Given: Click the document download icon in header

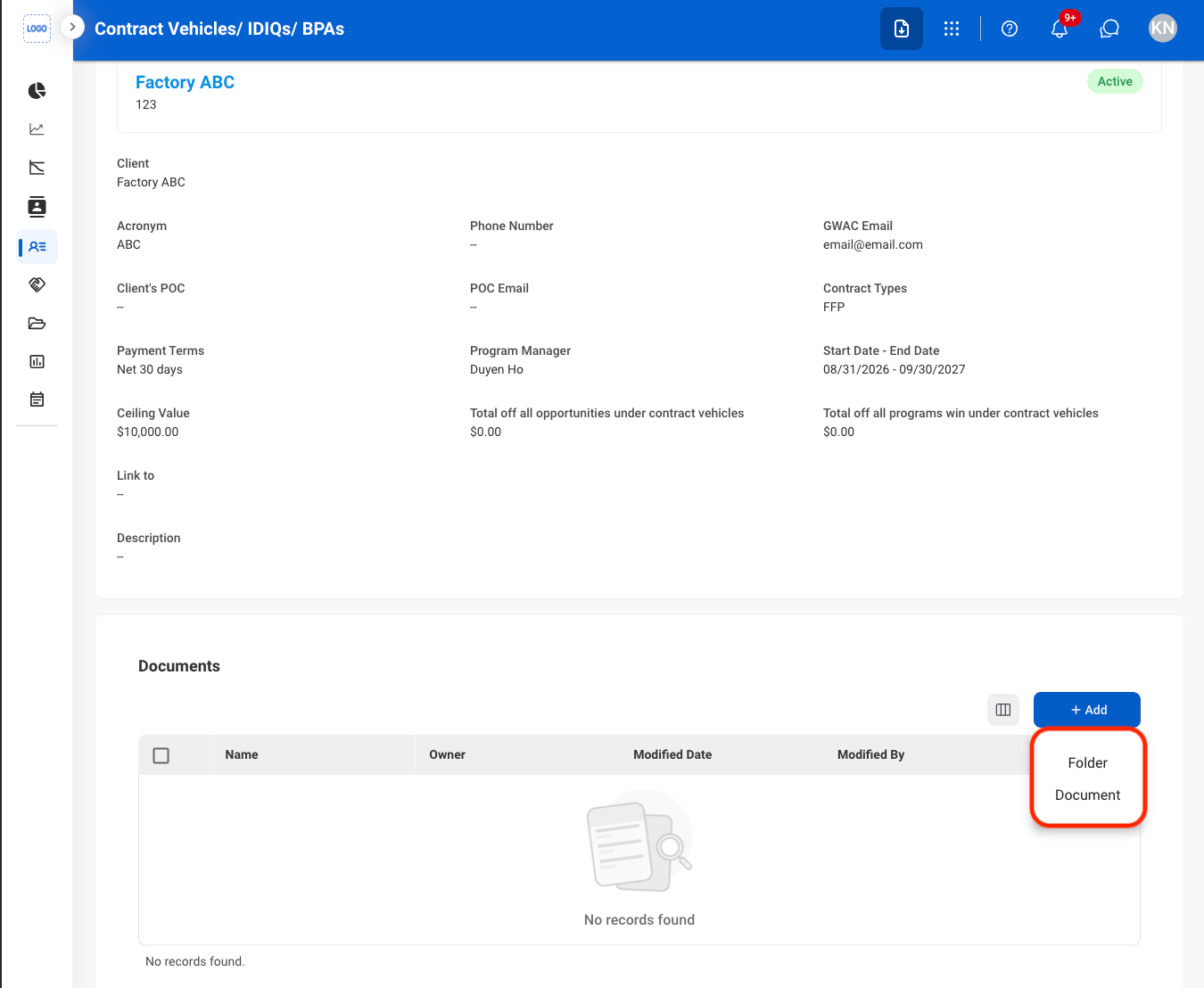Looking at the screenshot, I should pyautogui.click(x=902, y=29).
